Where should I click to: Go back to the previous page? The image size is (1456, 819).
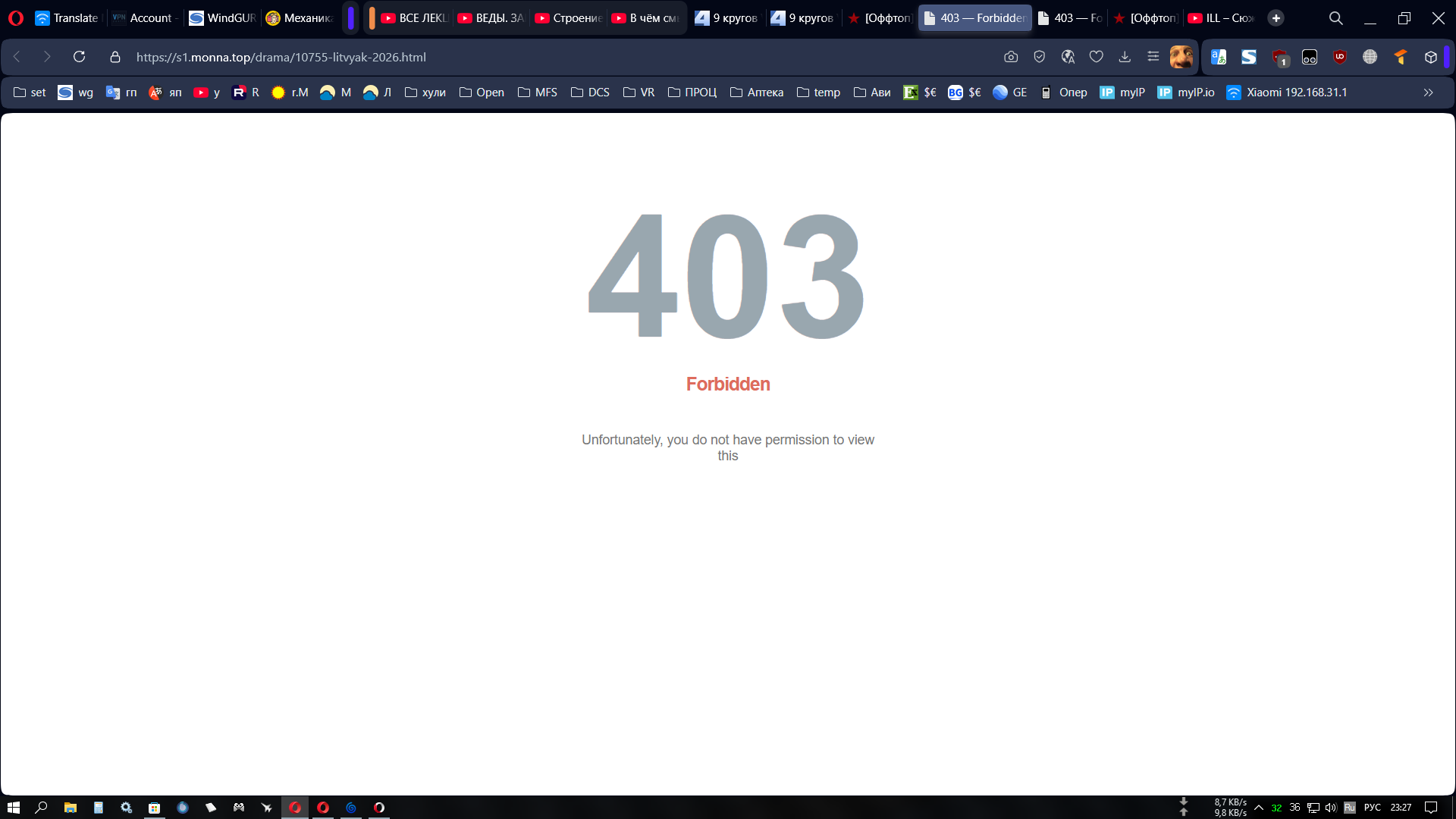point(17,57)
